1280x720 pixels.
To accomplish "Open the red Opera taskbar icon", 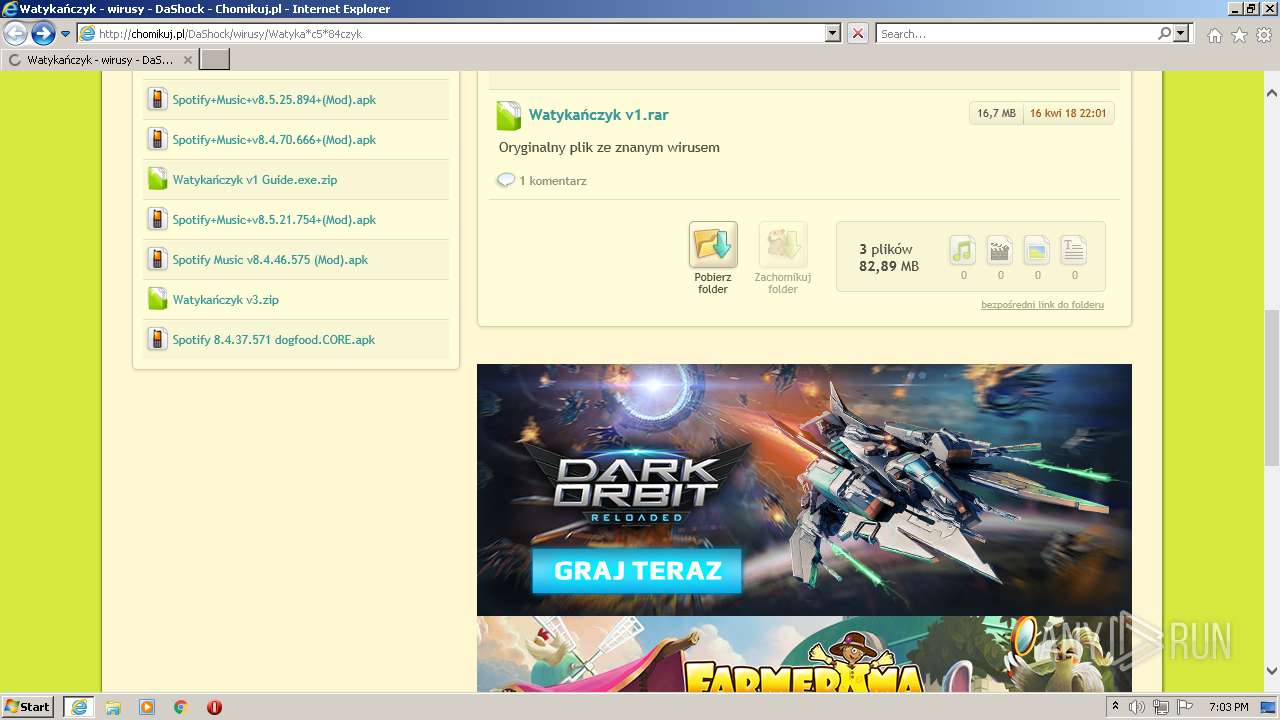I will (x=214, y=707).
